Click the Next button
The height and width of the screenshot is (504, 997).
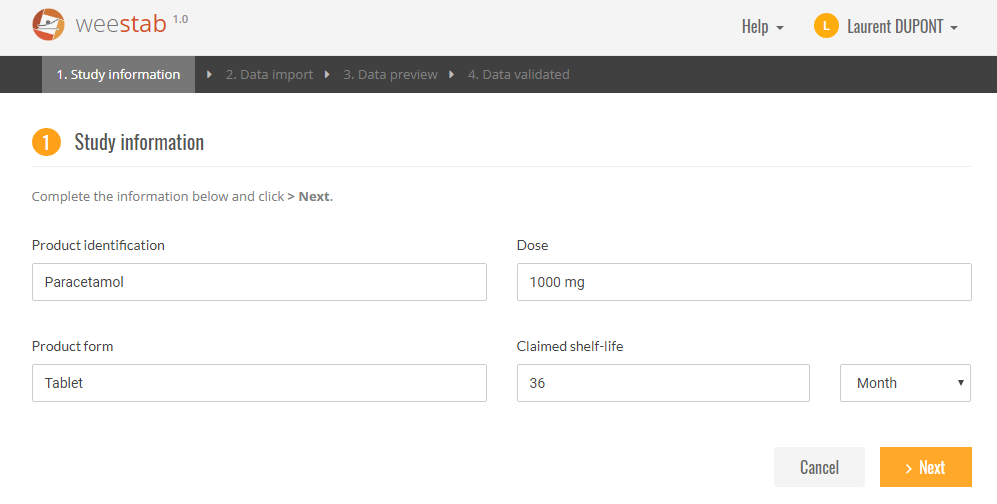tap(926, 467)
